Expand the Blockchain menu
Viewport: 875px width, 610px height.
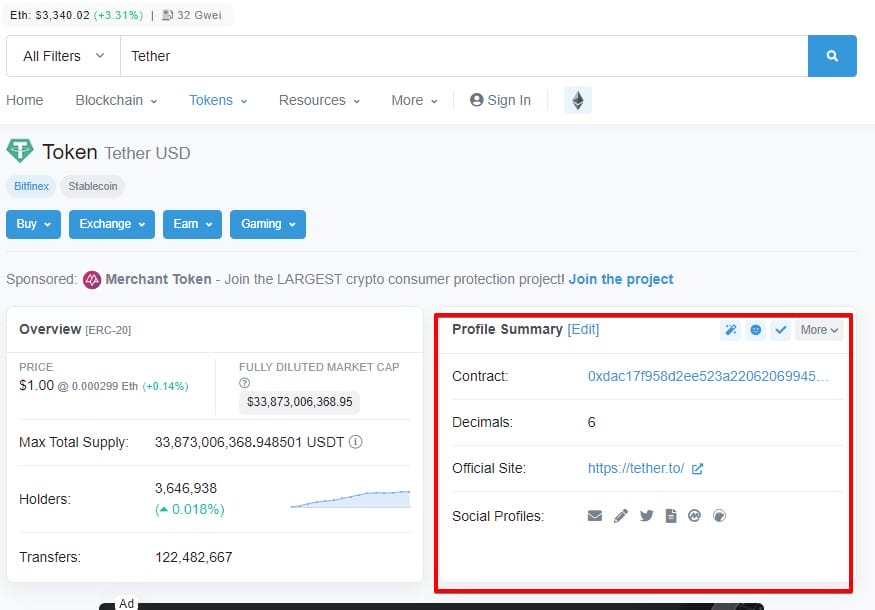116,100
